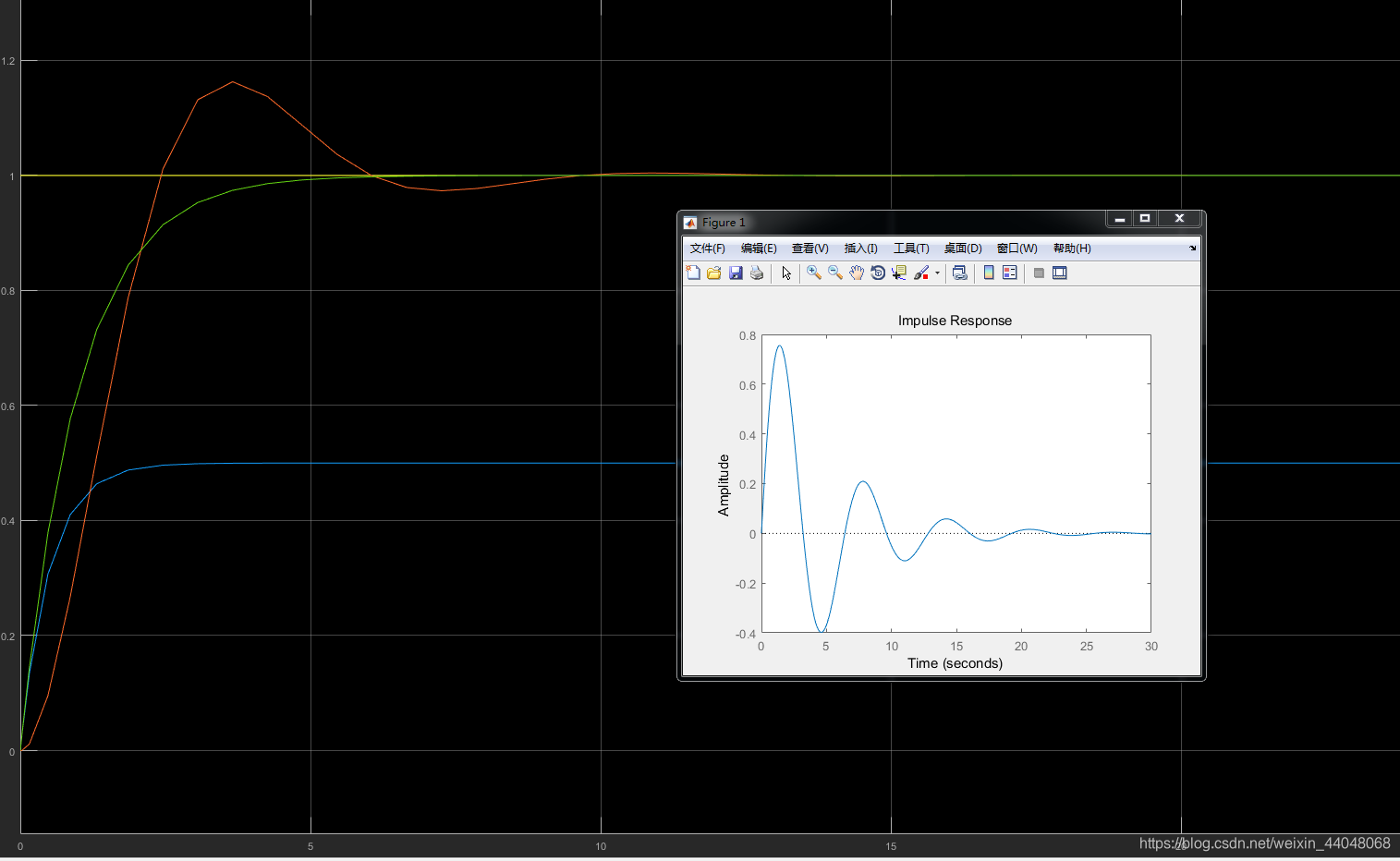This screenshot has width=1400, height=861.
Task: Open the 工具(T) menu
Action: coord(911,249)
